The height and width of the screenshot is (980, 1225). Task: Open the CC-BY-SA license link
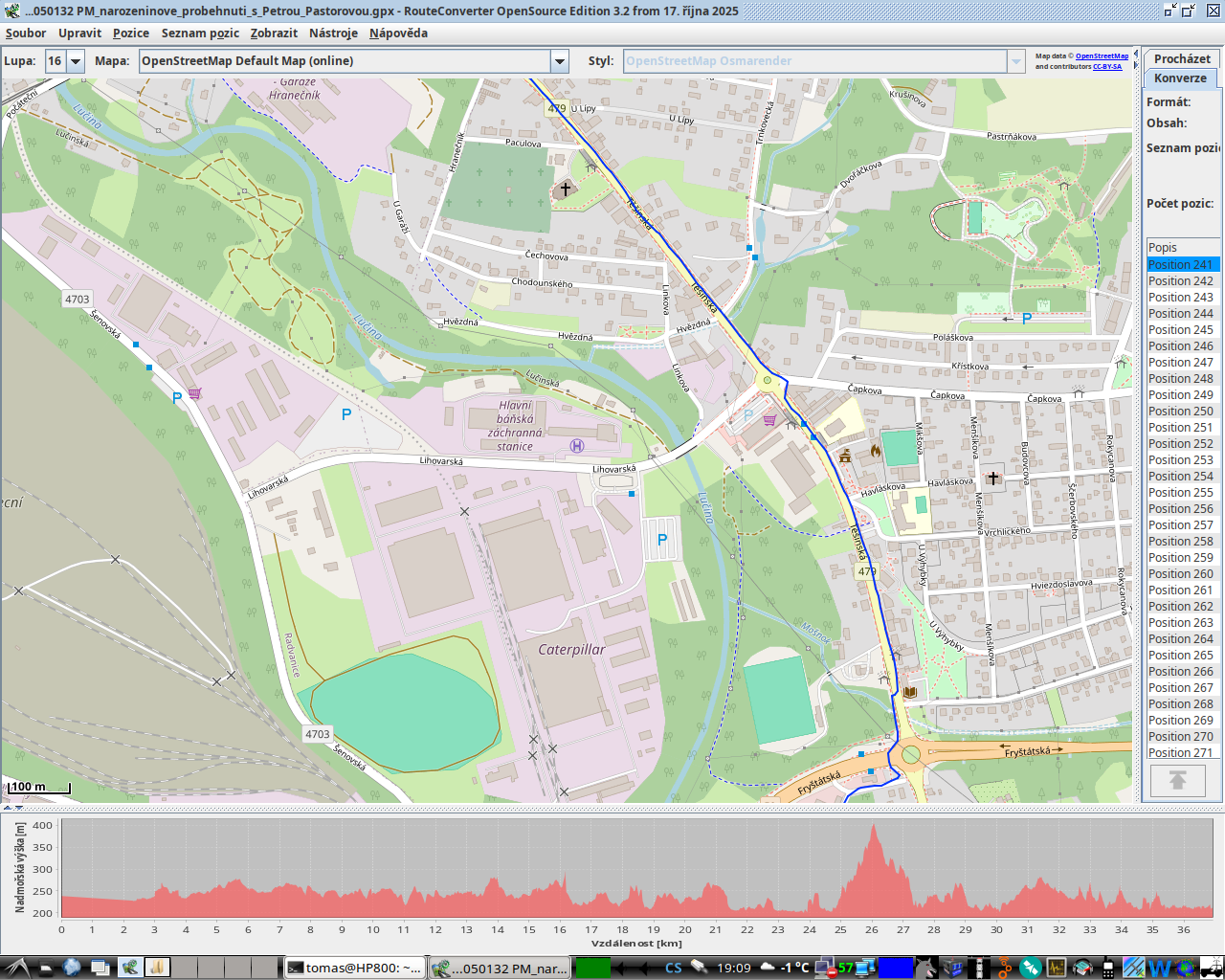[x=1107, y=67]
